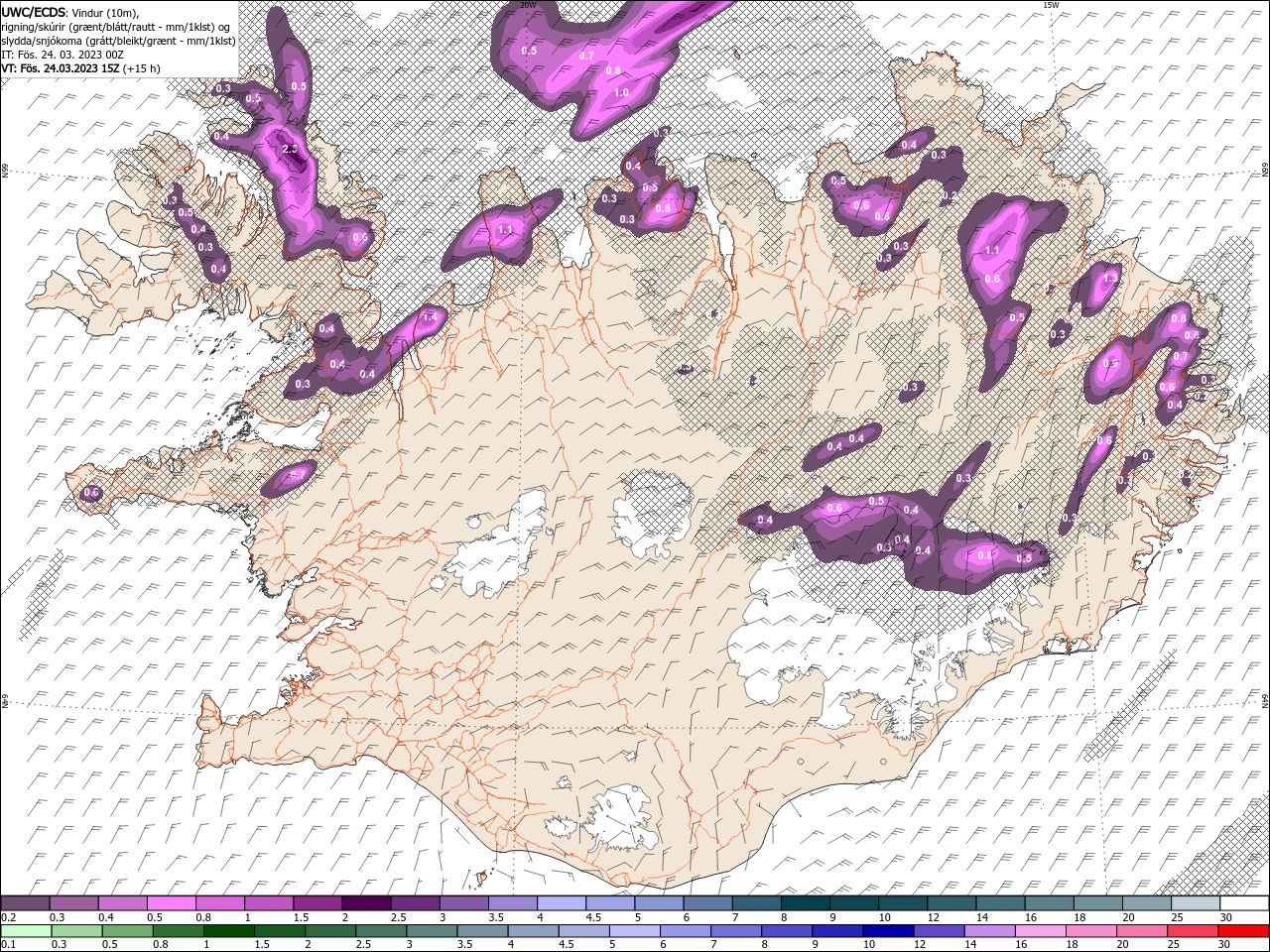Screen dimensions: 1270x952
Task: Select the darkest teal 8 swatch in upper legend
Action: pos(805,903)
